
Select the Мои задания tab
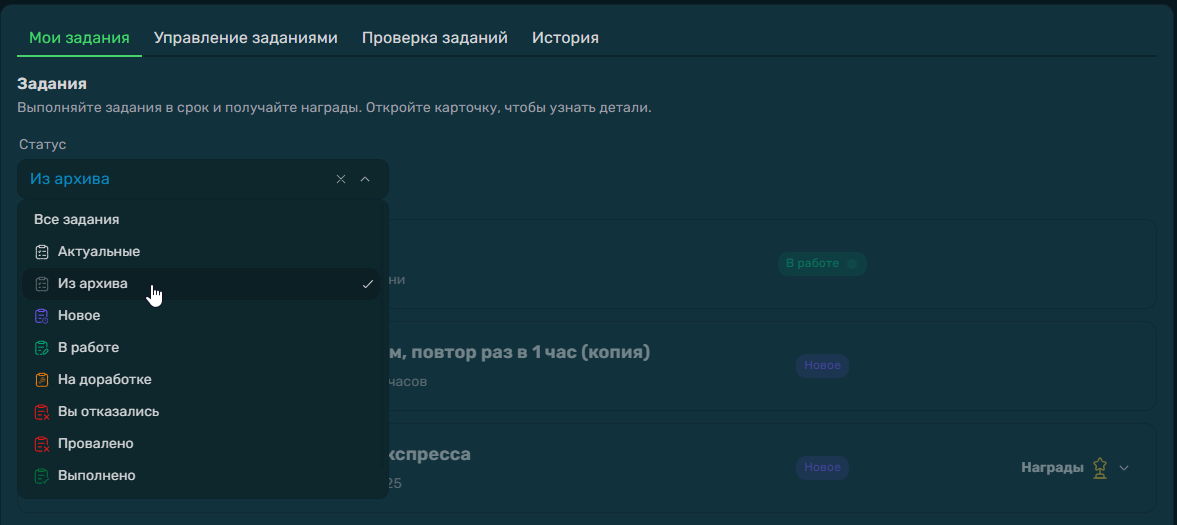tap(79, 38)
